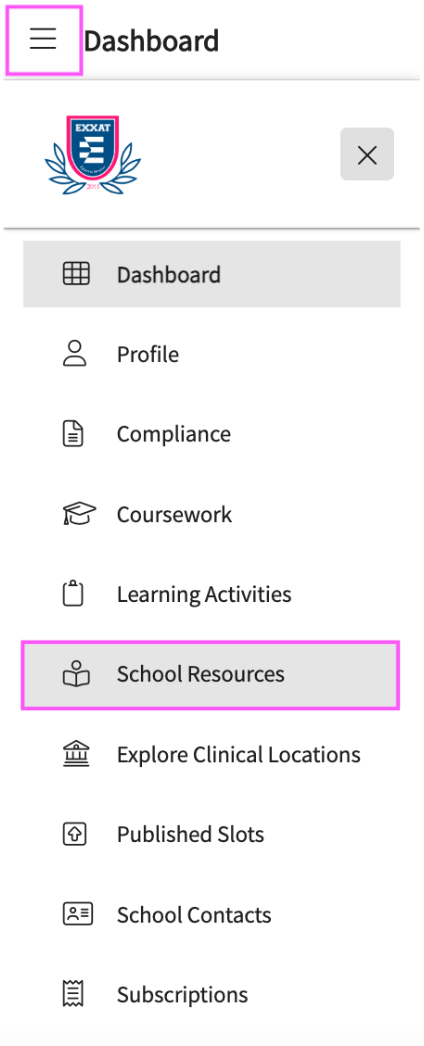Select Learning Activities menu entry

click(x=212, y=594)
